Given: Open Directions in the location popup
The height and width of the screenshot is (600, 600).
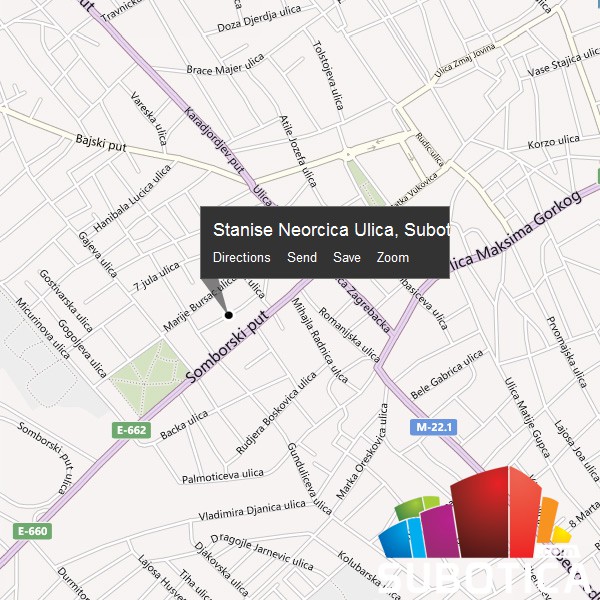Looking at the screenshot, I should point(241,257).
